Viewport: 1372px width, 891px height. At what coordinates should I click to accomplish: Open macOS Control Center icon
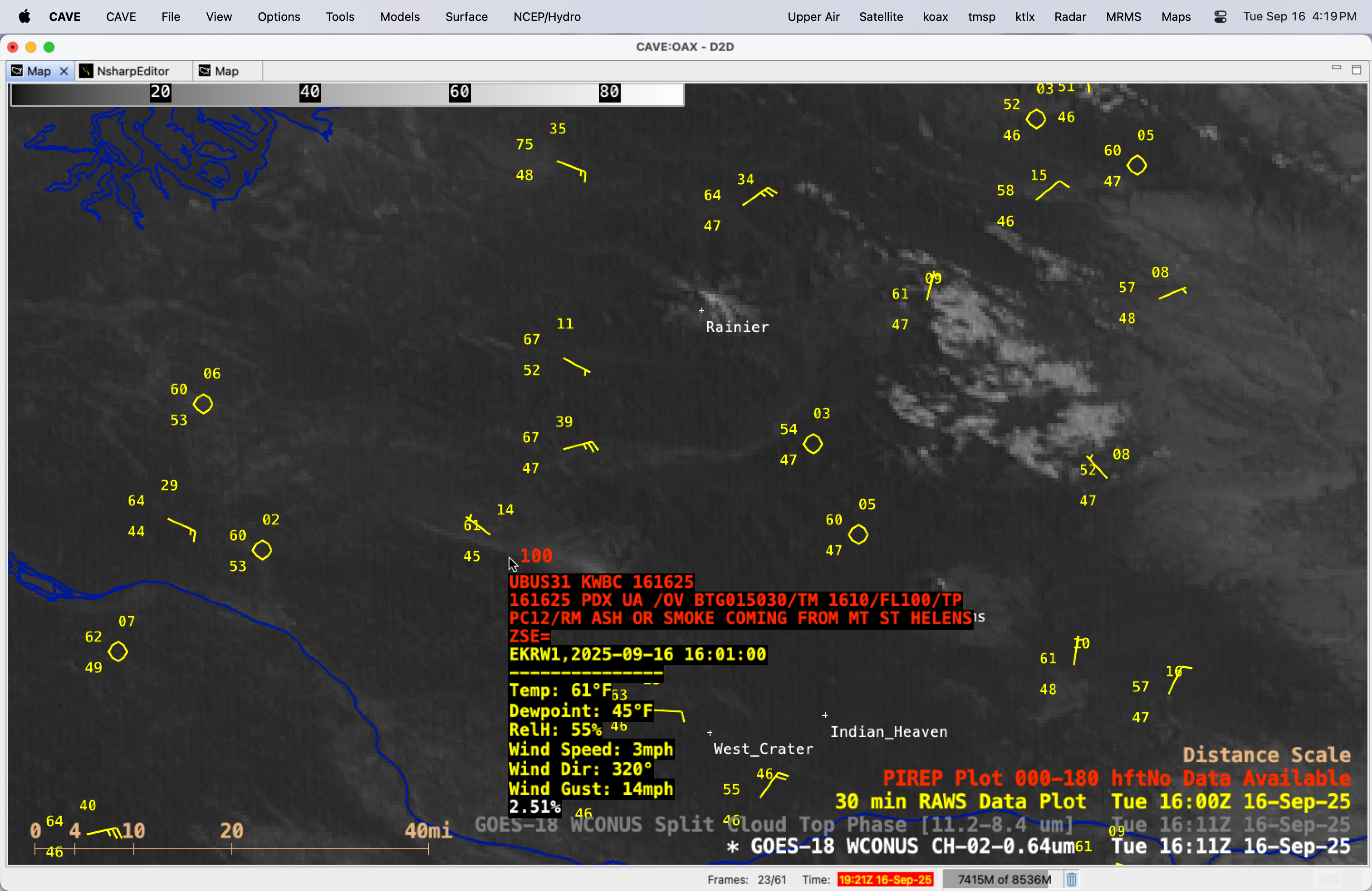pos(1220,17)
